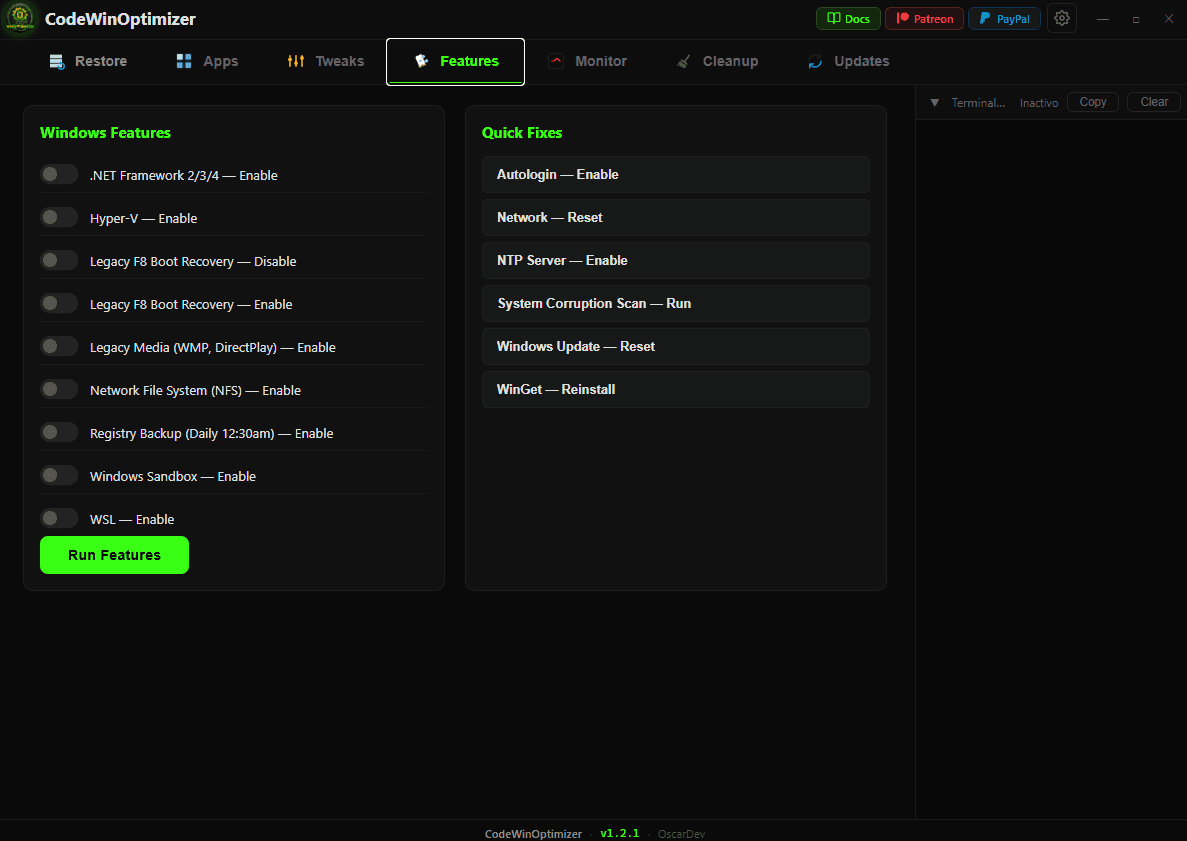The width and height of the screenshot is (1187, 841).
Task: Click the Monitor tab icon
Action: point(556,61)
